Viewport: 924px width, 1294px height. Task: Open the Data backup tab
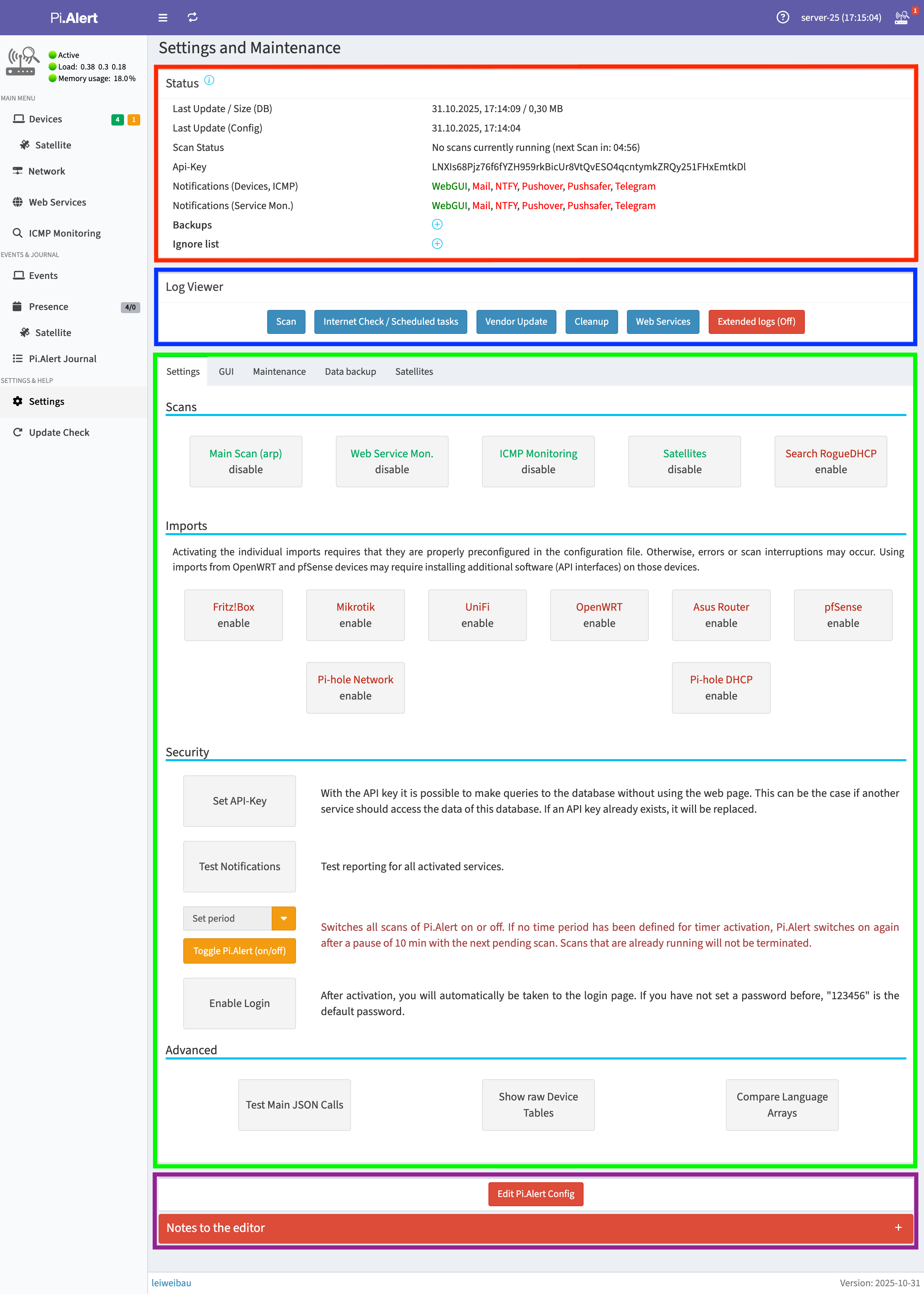[351, 371]
